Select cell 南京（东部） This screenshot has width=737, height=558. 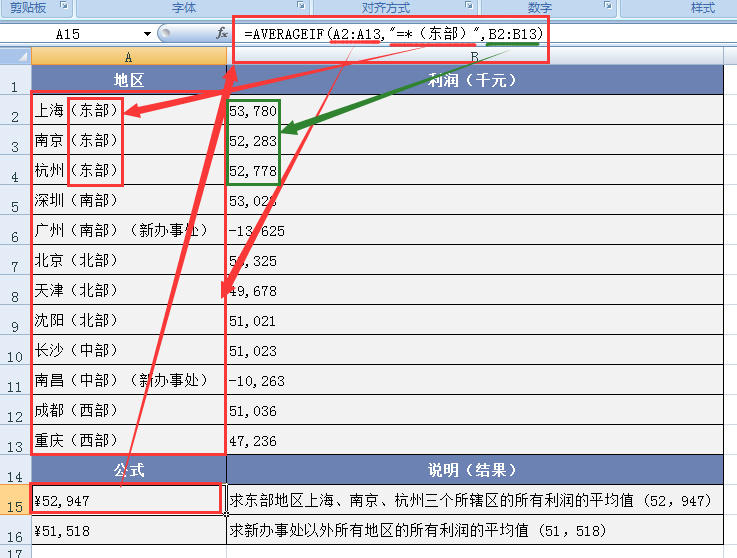pos(129,140)
